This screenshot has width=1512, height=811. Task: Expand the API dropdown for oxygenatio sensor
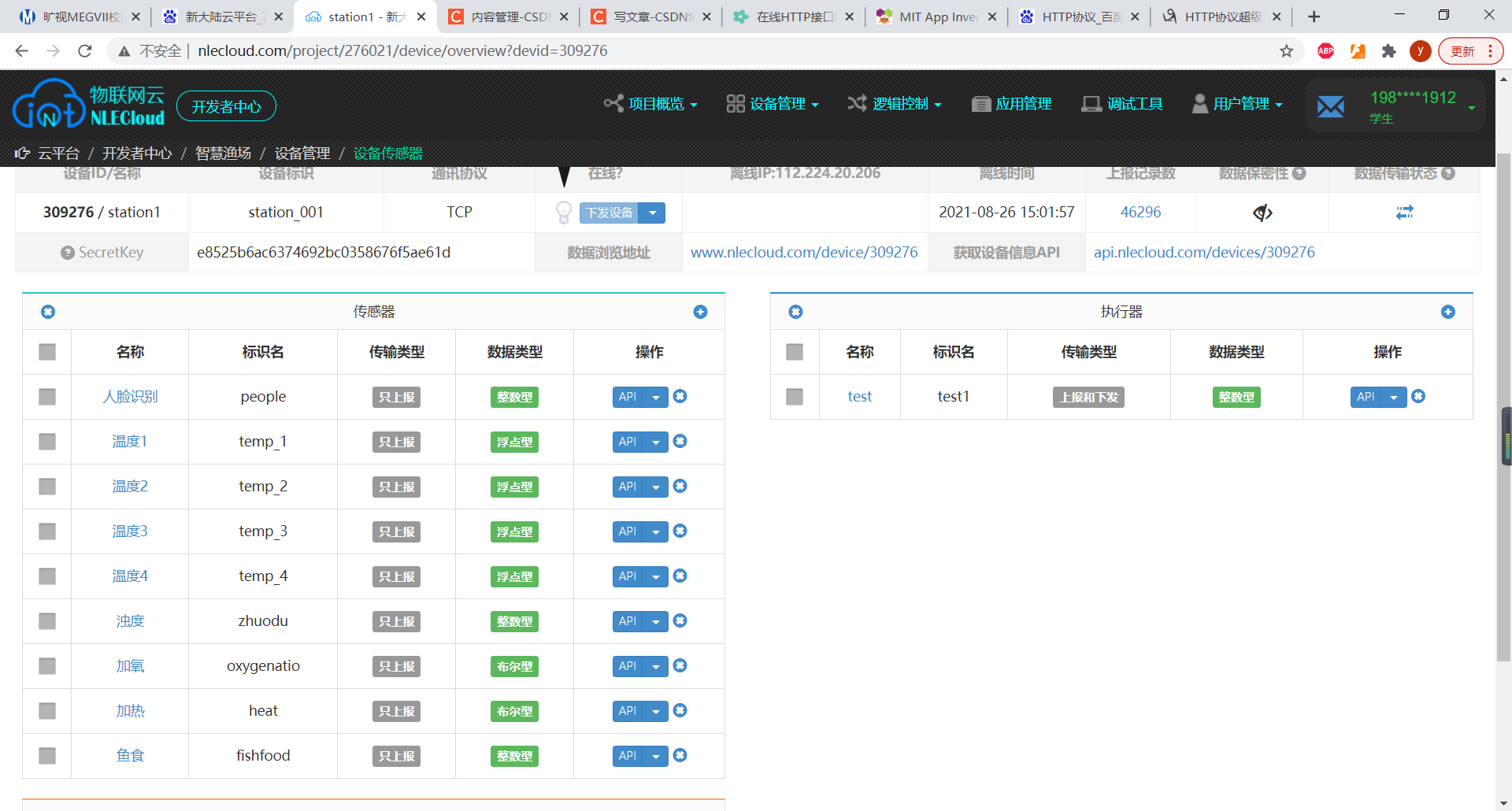(656, 666)
